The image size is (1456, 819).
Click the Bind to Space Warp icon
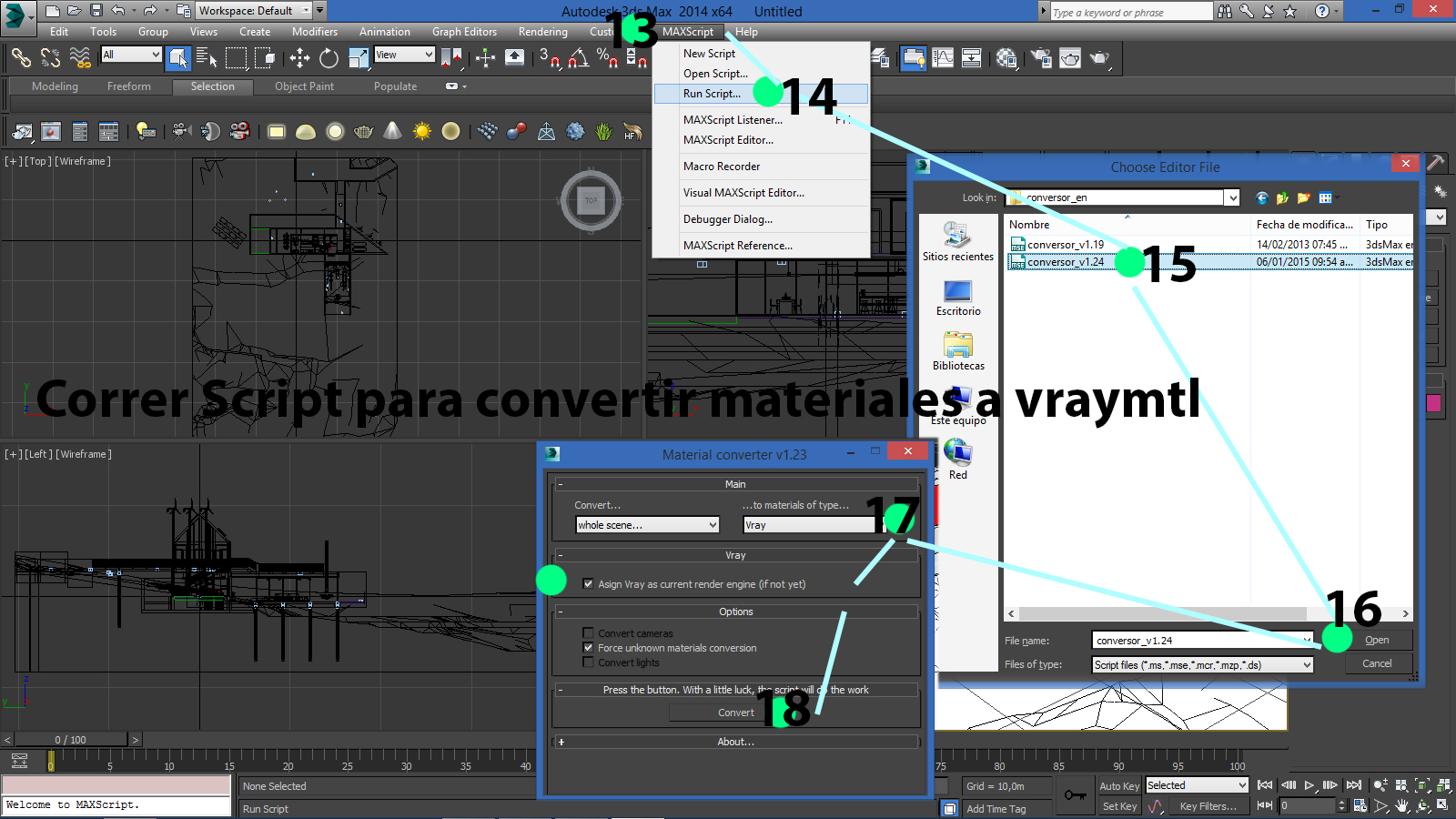pos(80,58)
